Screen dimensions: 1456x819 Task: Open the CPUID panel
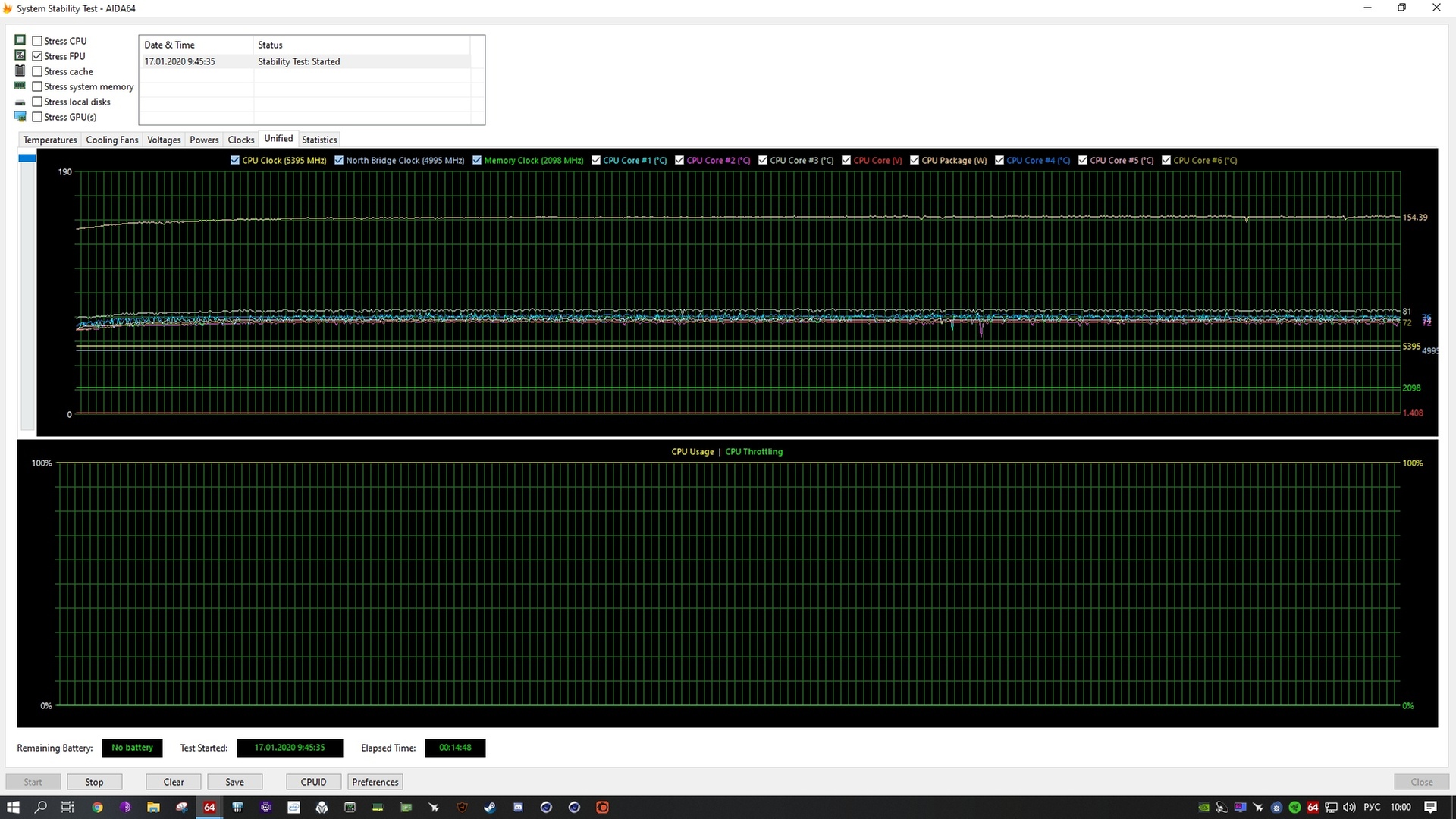[x=314, y=782]
